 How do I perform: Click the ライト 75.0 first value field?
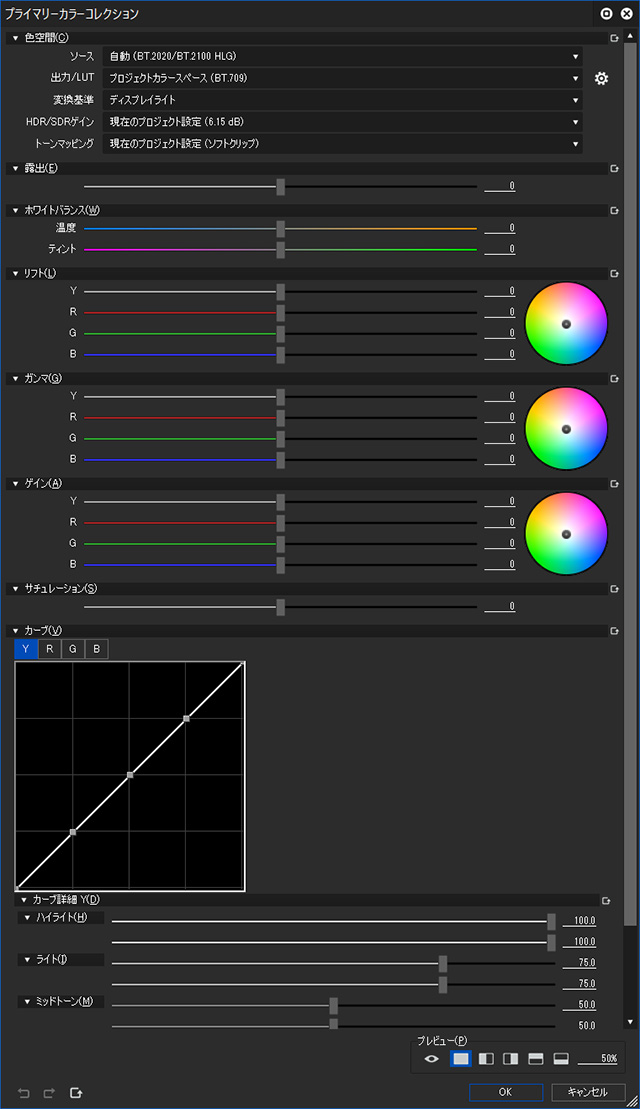(581, 963)
